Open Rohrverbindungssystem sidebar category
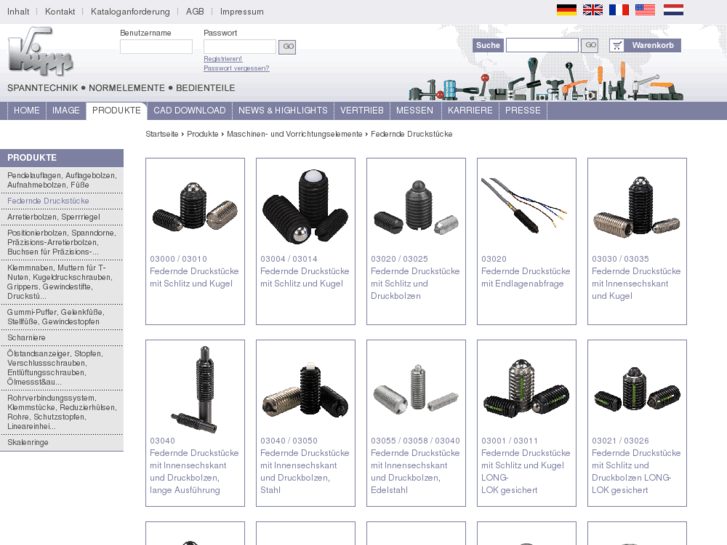The image size is (727, 545). [62, 412]
